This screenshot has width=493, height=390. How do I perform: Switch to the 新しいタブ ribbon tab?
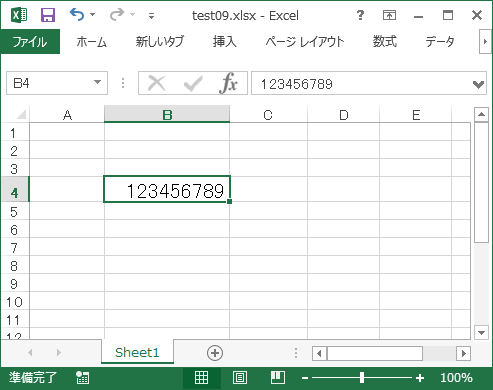click(x=160, y=42)
